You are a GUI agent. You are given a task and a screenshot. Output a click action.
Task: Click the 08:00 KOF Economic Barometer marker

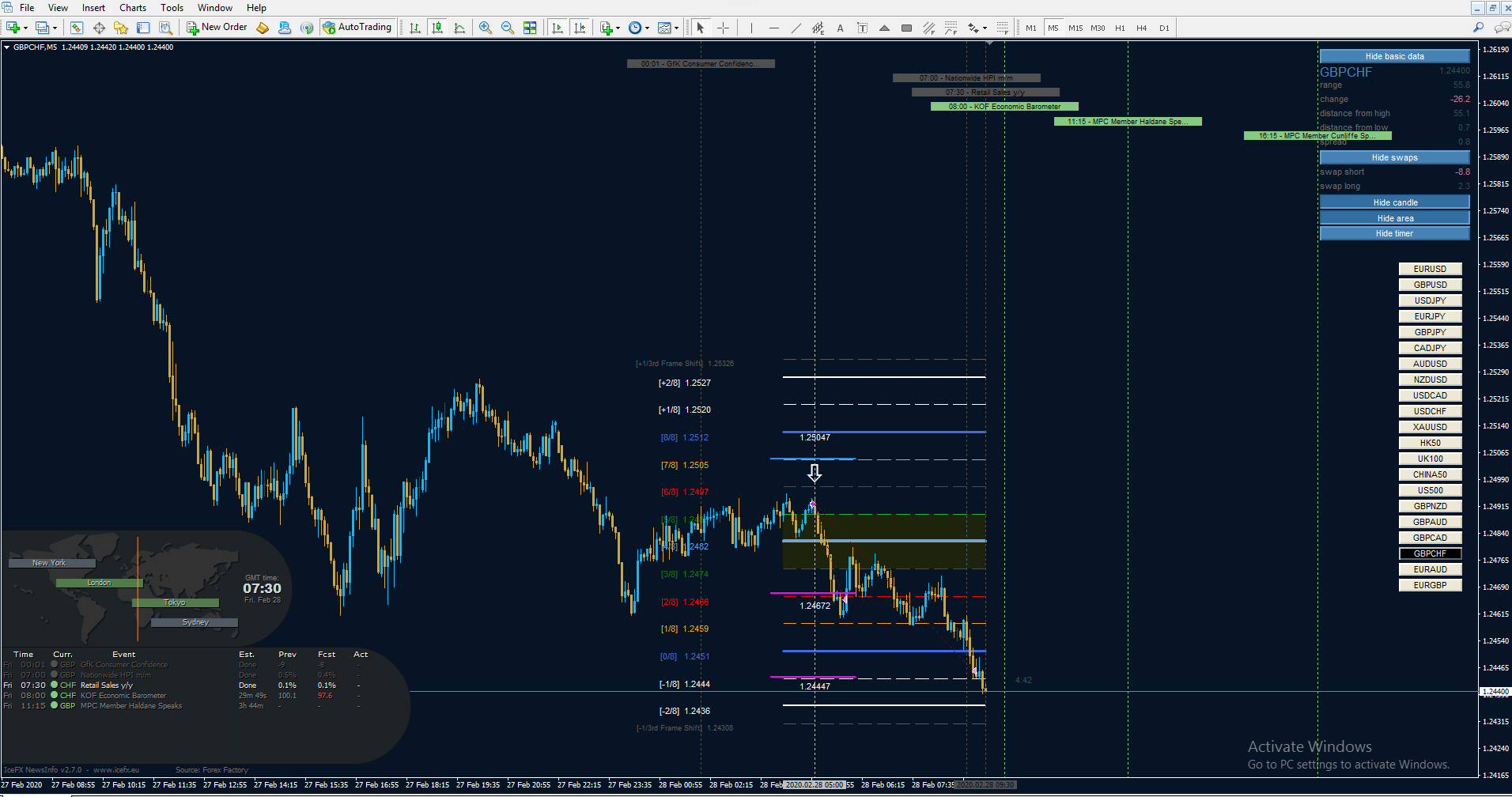pos(1004,107)
